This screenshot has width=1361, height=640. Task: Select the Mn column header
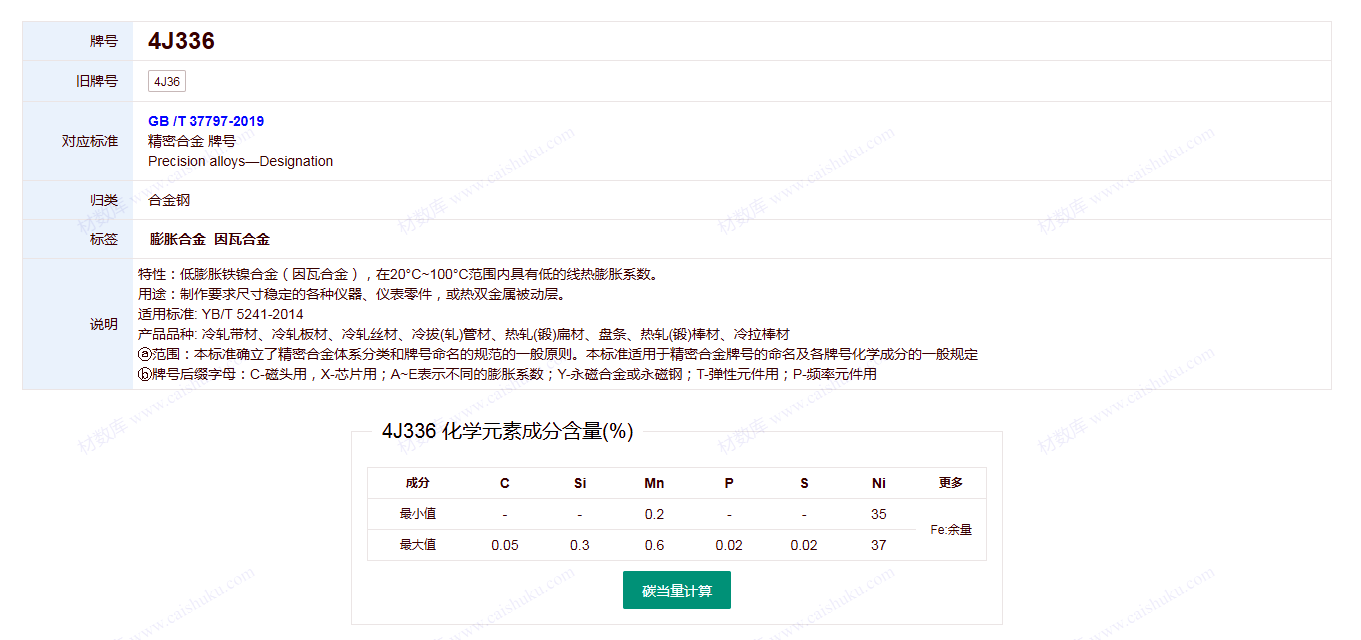pos(654,483)
